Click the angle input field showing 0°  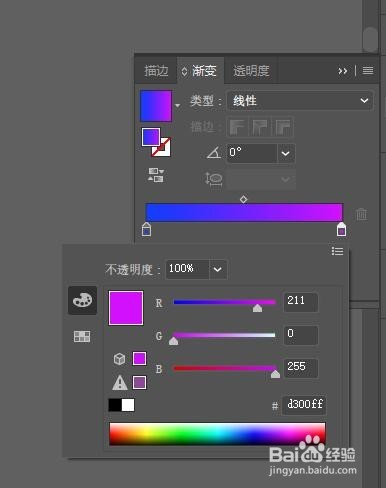point(252,153)
